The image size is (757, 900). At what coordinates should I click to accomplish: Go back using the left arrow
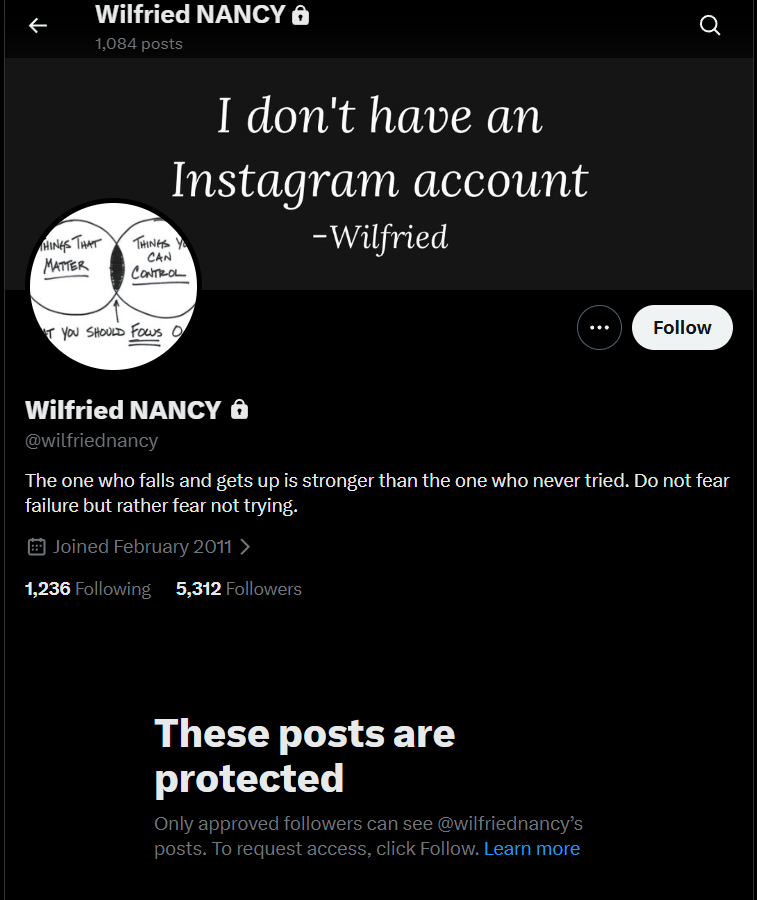(x=38, y=26)
